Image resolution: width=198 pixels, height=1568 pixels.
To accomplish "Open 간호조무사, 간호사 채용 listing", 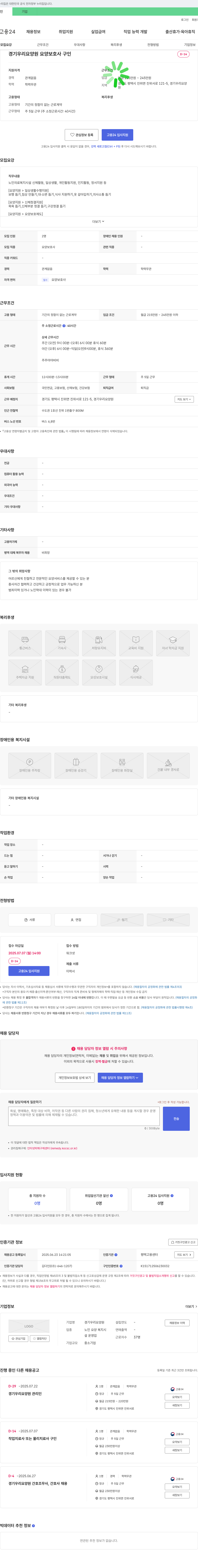I will (x=38, y=1483).
